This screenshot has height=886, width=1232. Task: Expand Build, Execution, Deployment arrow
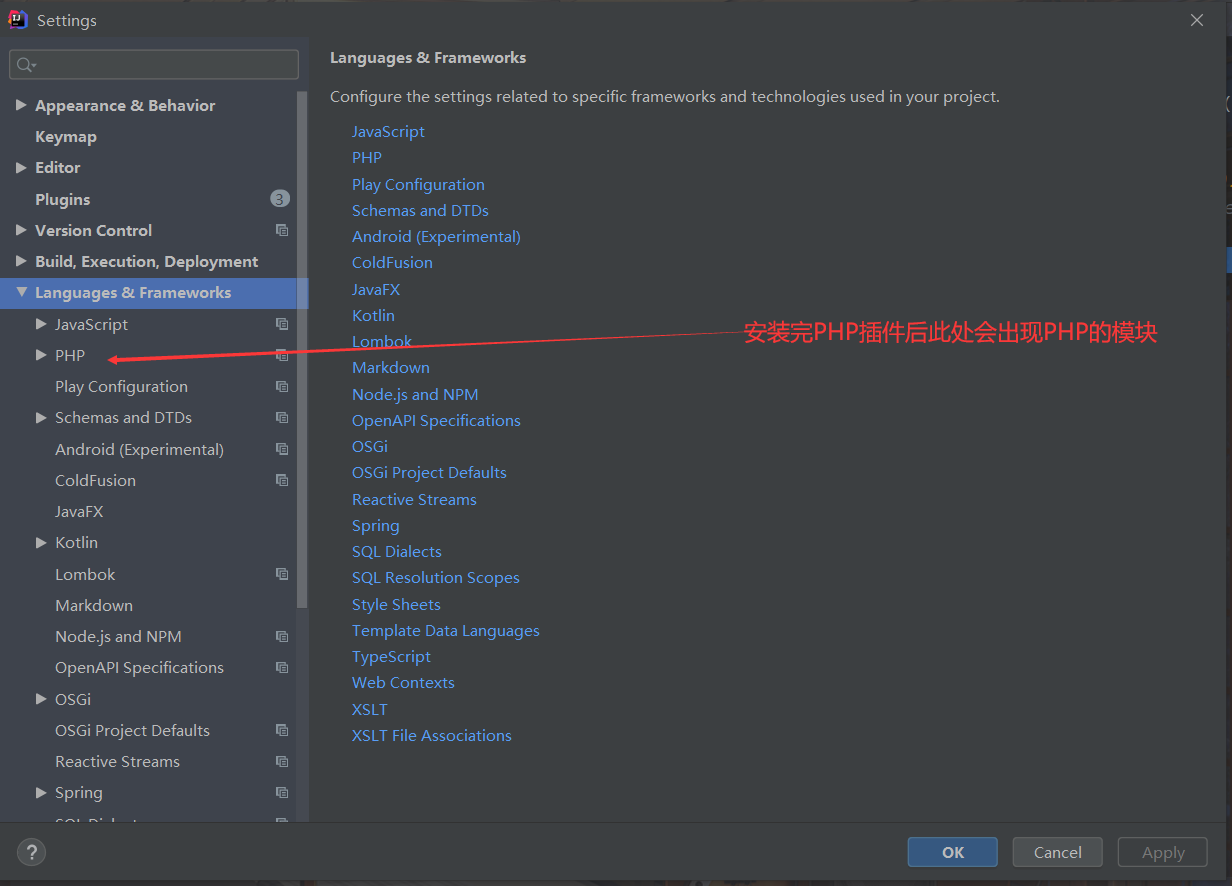[x=21, y=261]
